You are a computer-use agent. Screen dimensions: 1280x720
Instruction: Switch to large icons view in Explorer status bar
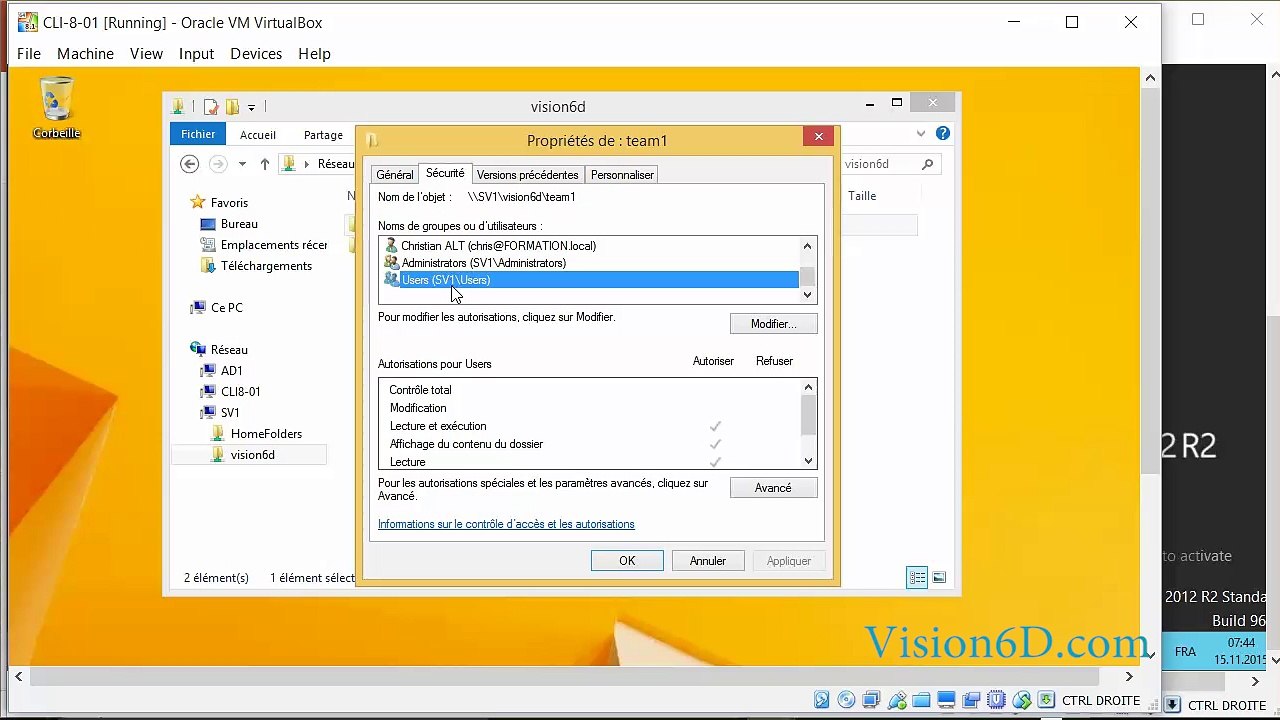939,577
